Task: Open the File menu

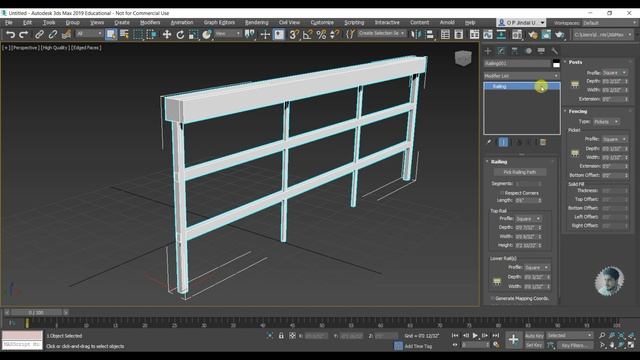Action: pos(9,22)
